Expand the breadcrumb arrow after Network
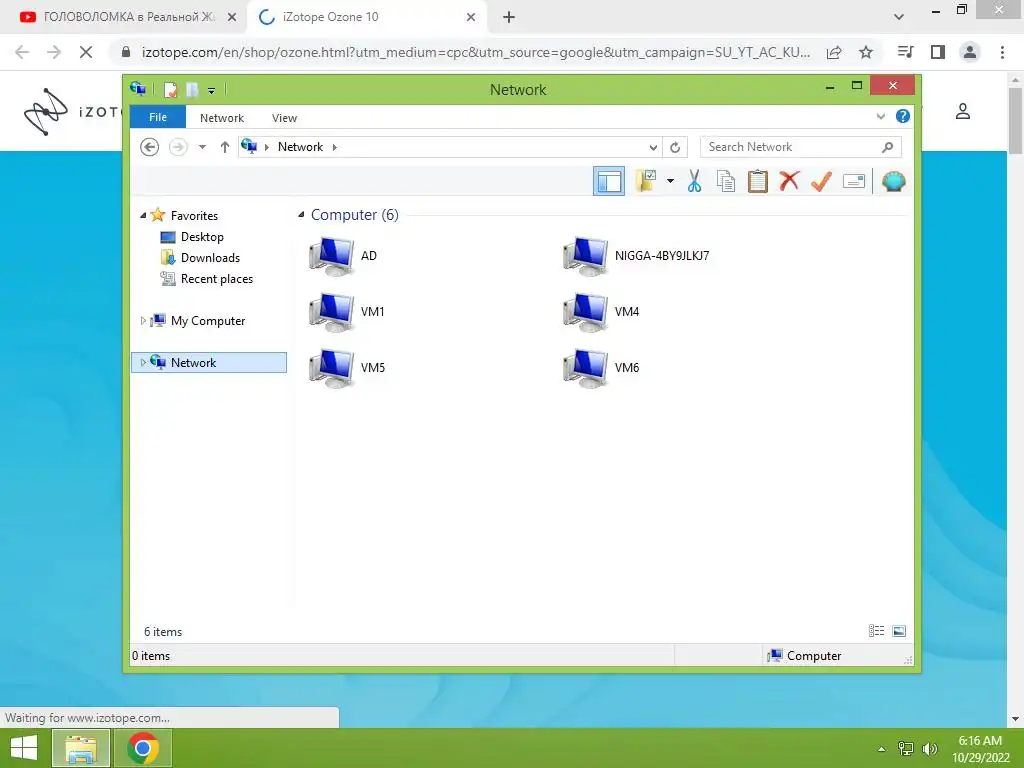This screenshot has height=768, width=1024. pos(334,147)
